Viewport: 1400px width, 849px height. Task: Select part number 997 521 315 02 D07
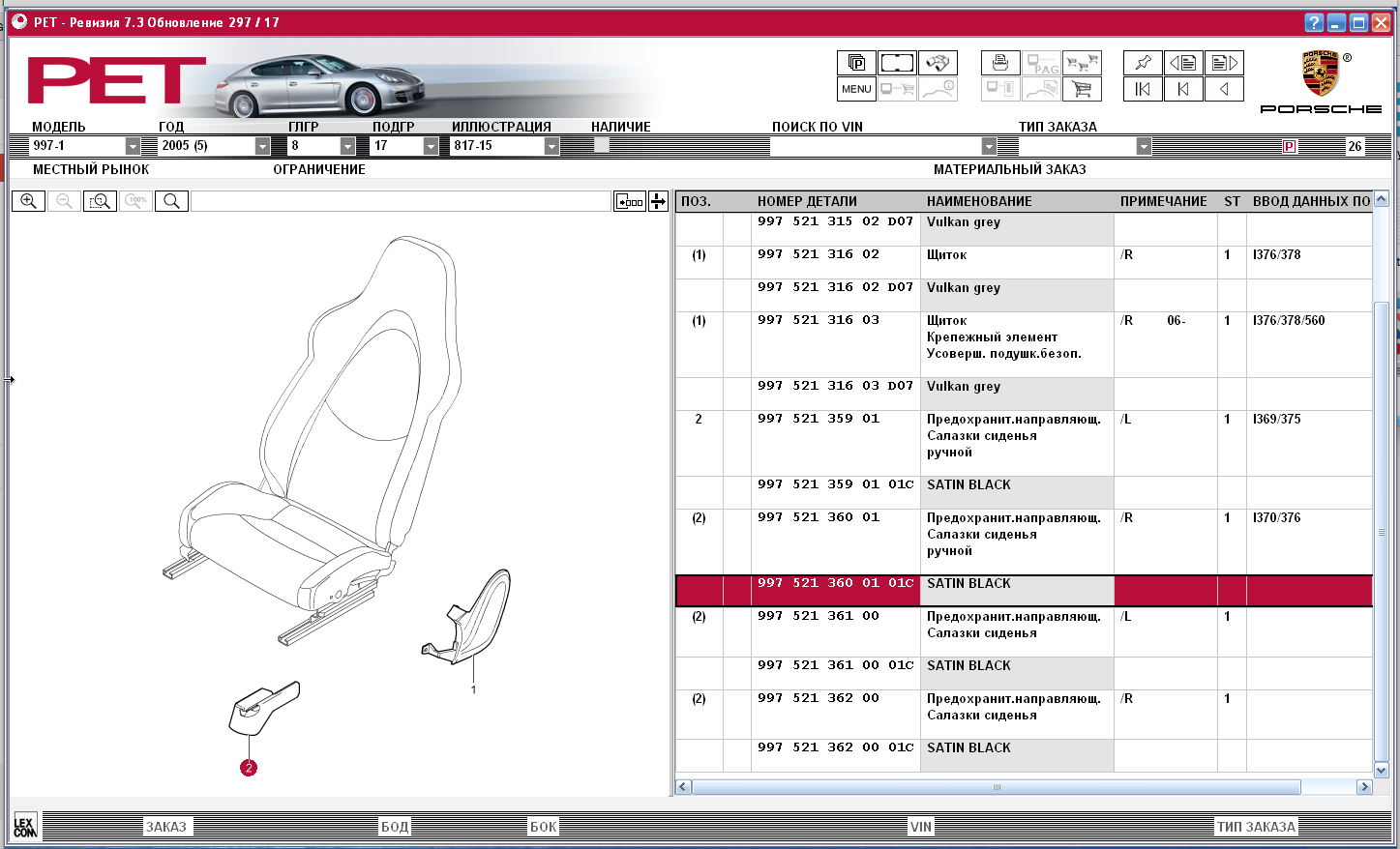[836, 221]
